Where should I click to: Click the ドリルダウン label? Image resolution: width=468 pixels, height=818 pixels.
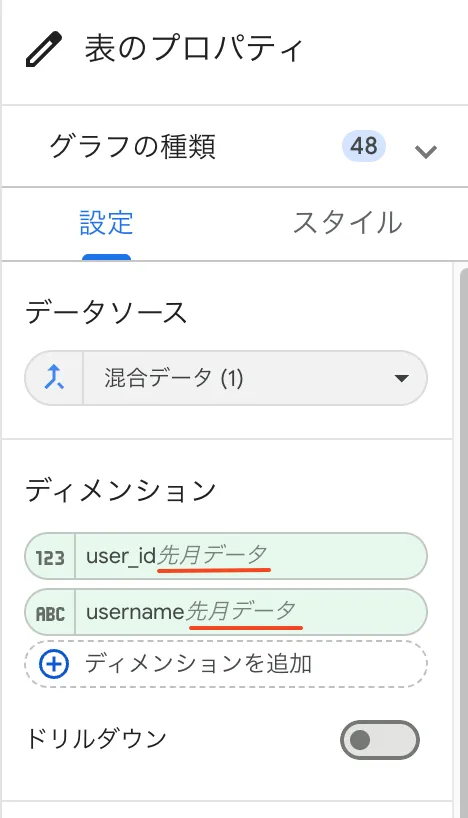[96, 739]
